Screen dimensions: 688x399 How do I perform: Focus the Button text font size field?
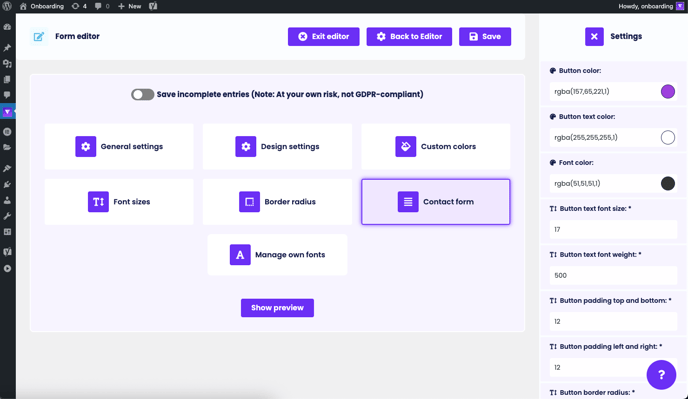click(613, 229)
